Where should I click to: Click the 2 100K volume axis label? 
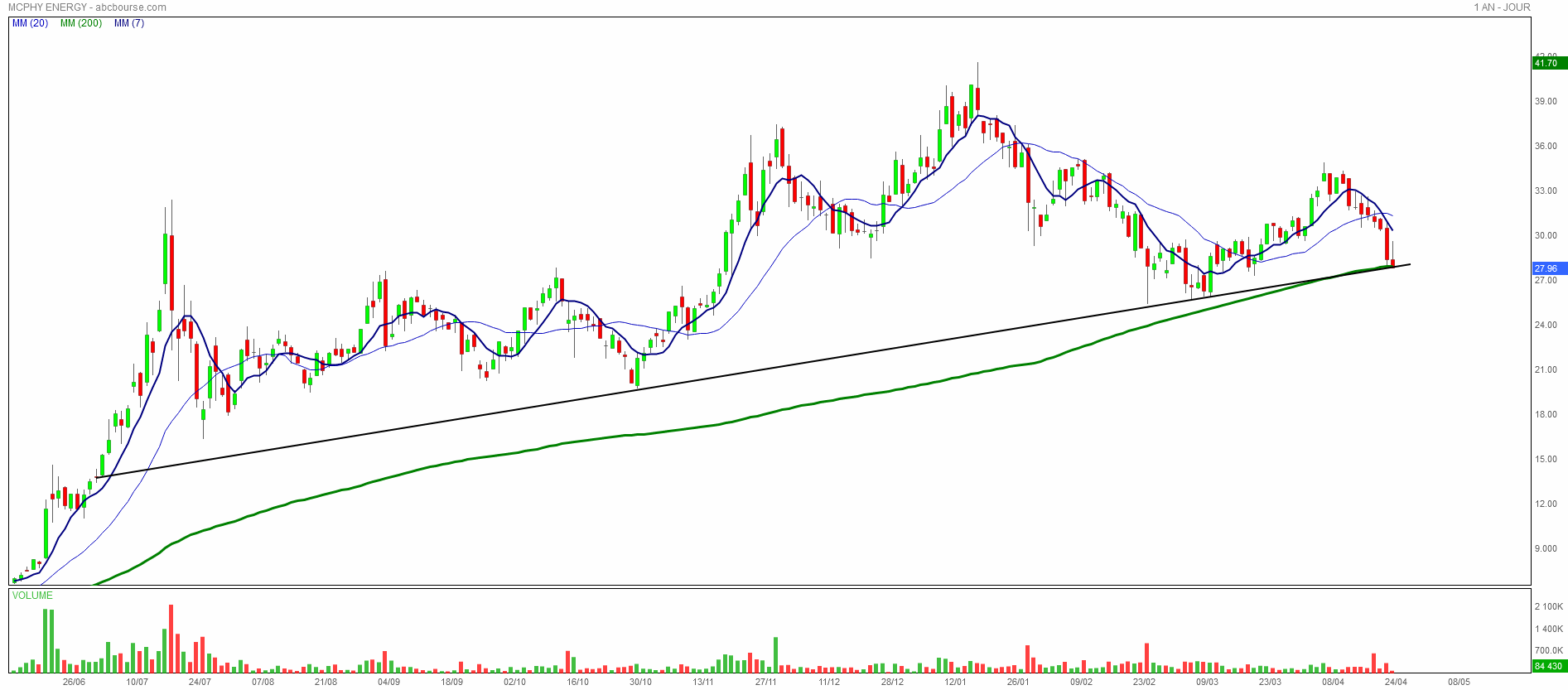point(1549,607)
